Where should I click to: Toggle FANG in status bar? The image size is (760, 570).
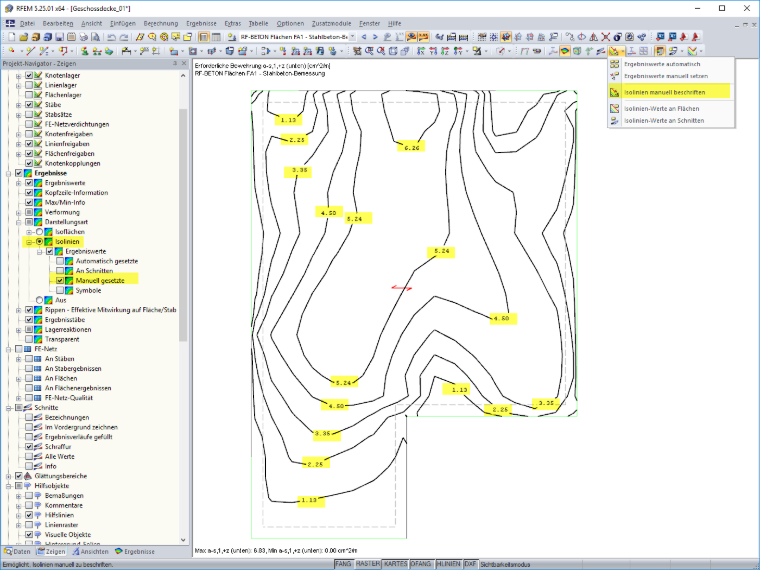(343, 564)
